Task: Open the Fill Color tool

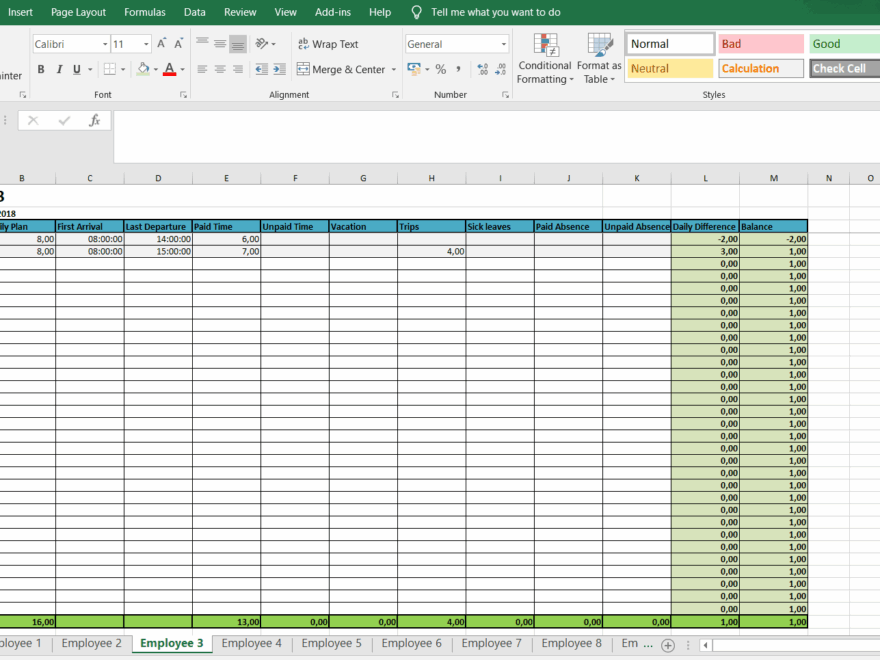Action: tap(143, 69)
